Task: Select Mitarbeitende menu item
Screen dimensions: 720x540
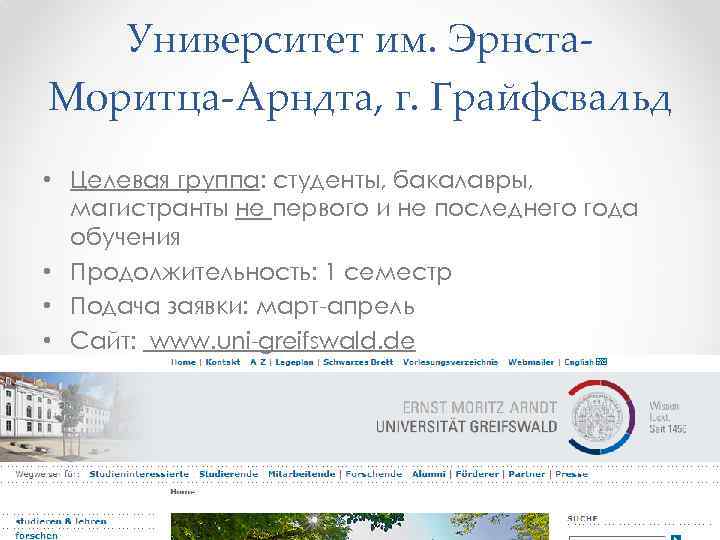Action: click(x=302, y=474)
